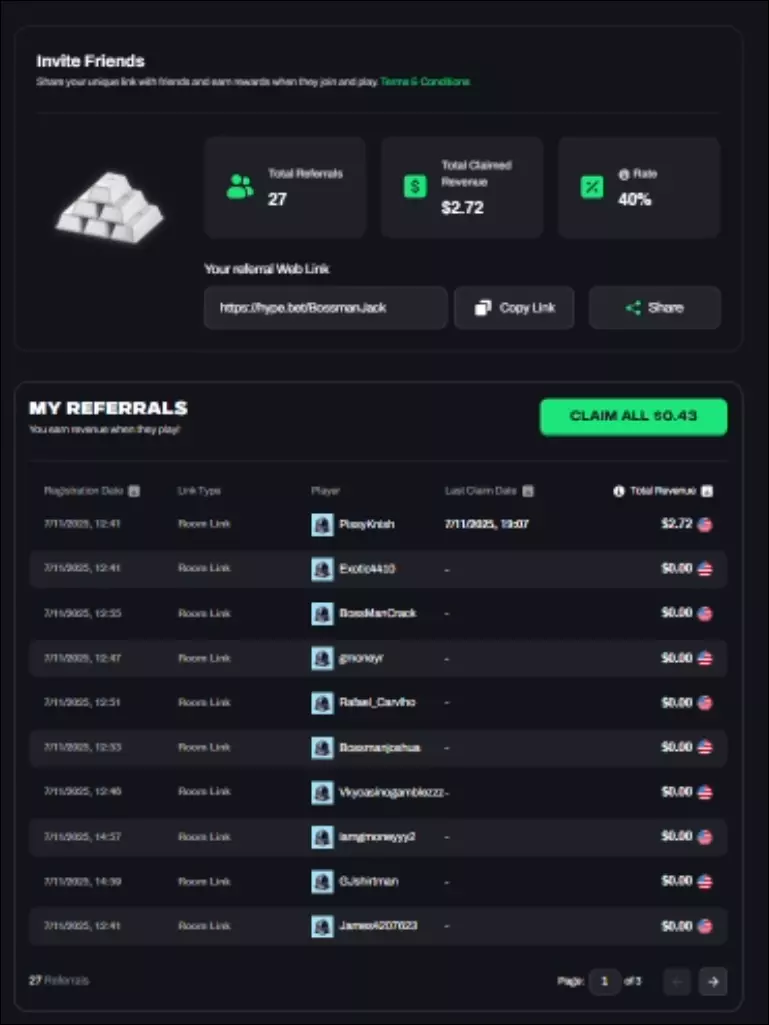Click the Link Type column header
The image size is (769, 1025).
(199, 491)
